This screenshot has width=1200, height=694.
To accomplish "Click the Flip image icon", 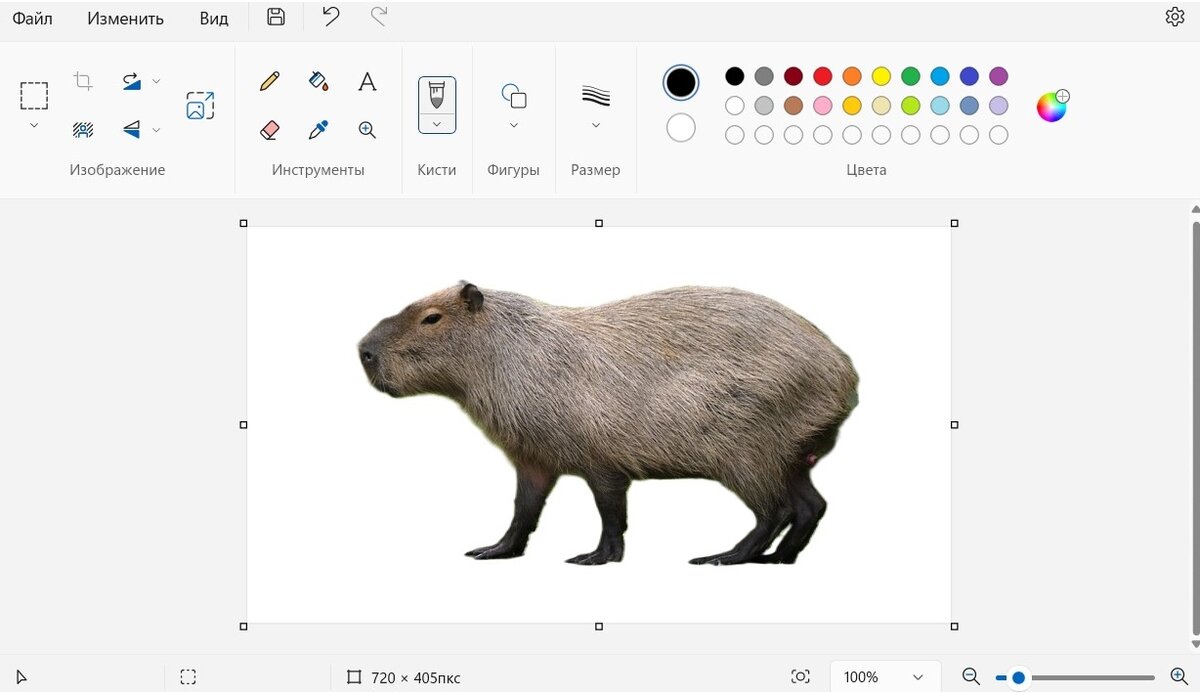I will tap(132, 129).
